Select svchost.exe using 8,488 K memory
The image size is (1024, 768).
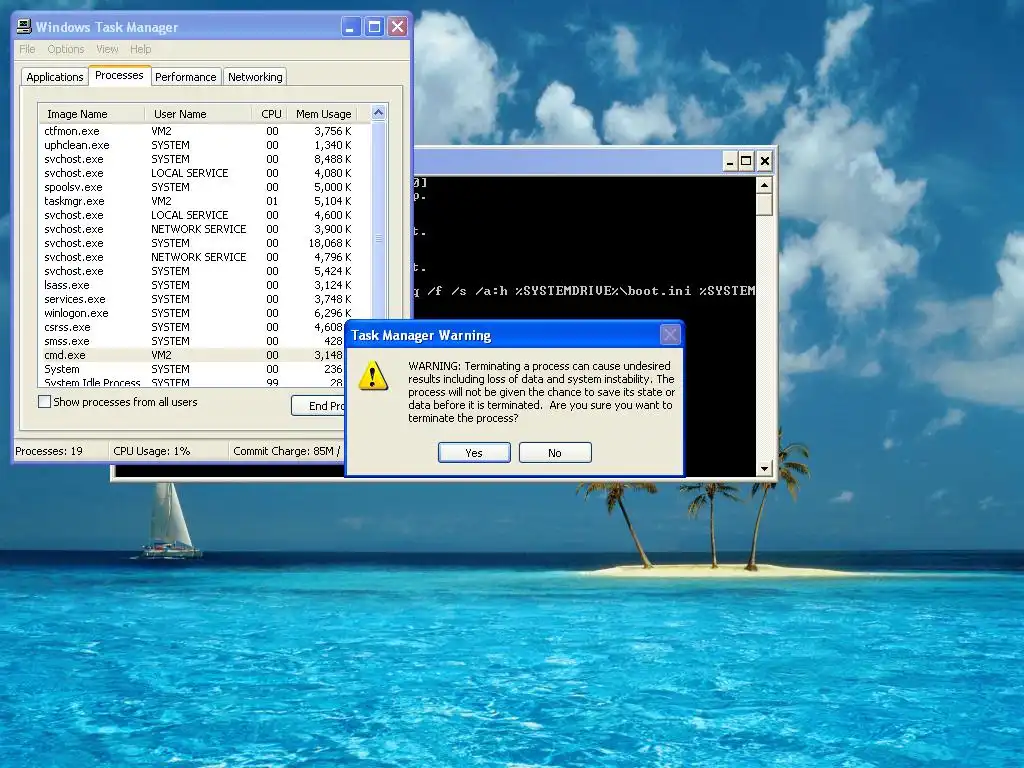click(204, 159)
